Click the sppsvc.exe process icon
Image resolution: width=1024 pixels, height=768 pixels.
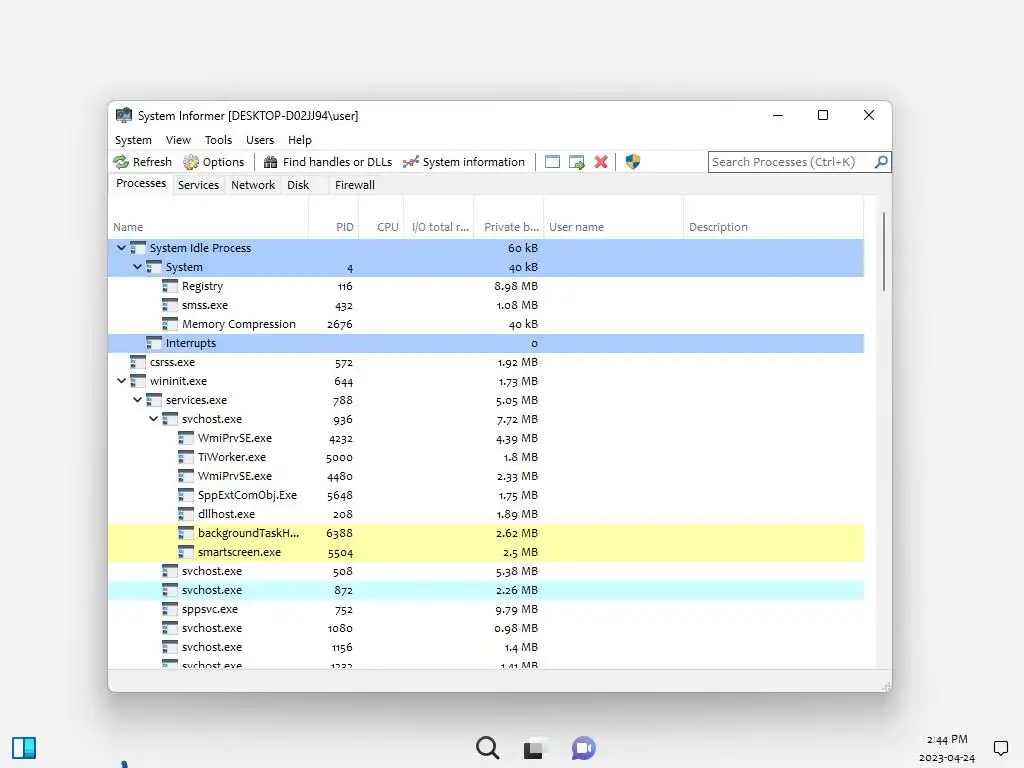point(170,609)
